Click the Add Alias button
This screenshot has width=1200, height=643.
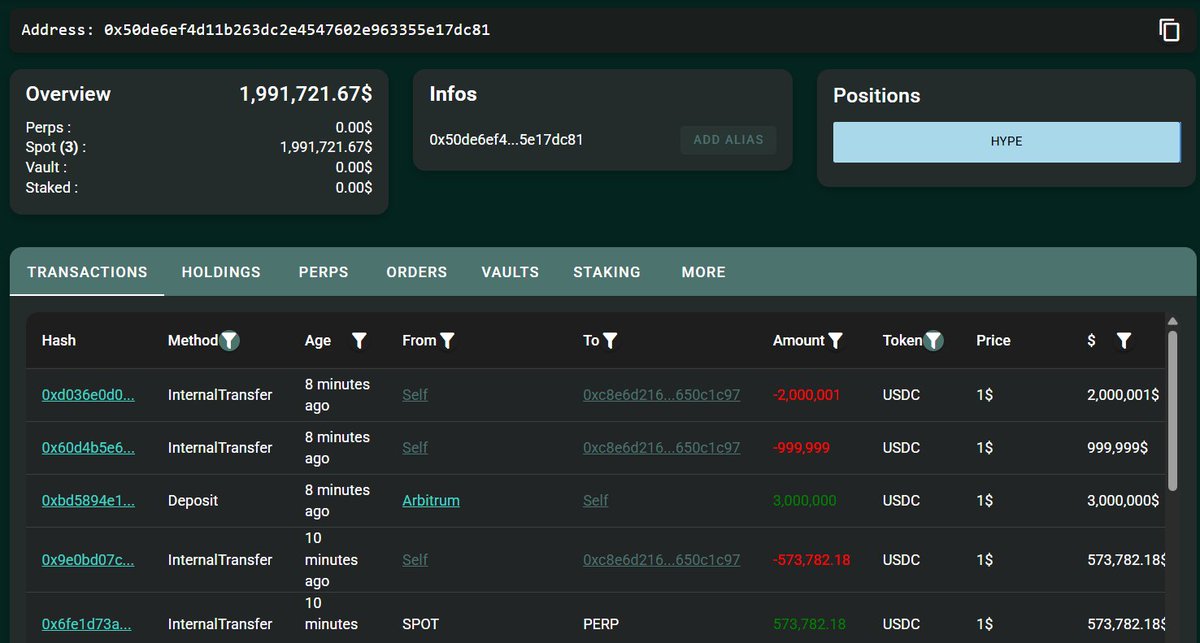point(728,140)
